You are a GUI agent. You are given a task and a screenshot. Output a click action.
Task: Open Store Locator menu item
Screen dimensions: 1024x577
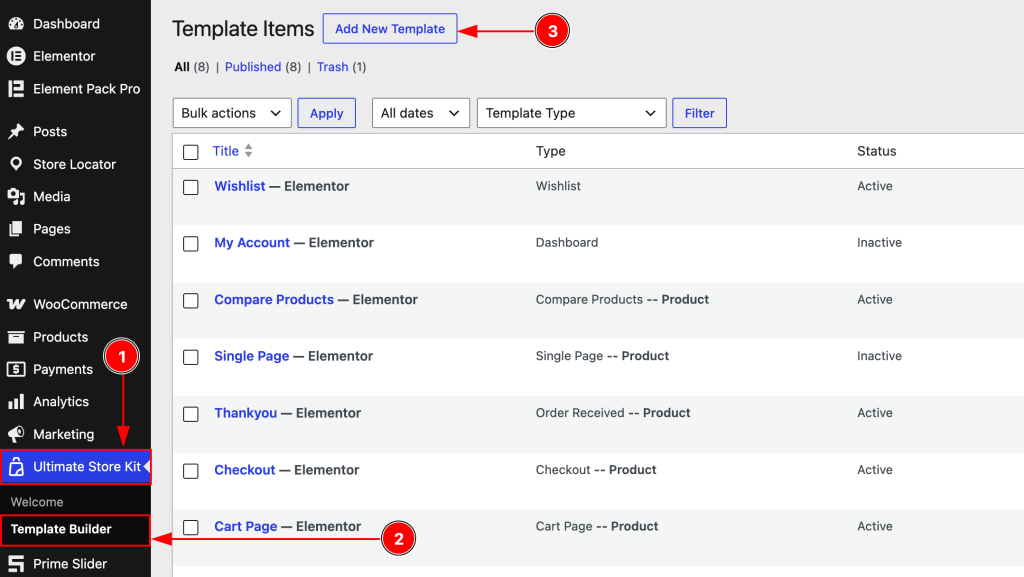click(75, 164)
